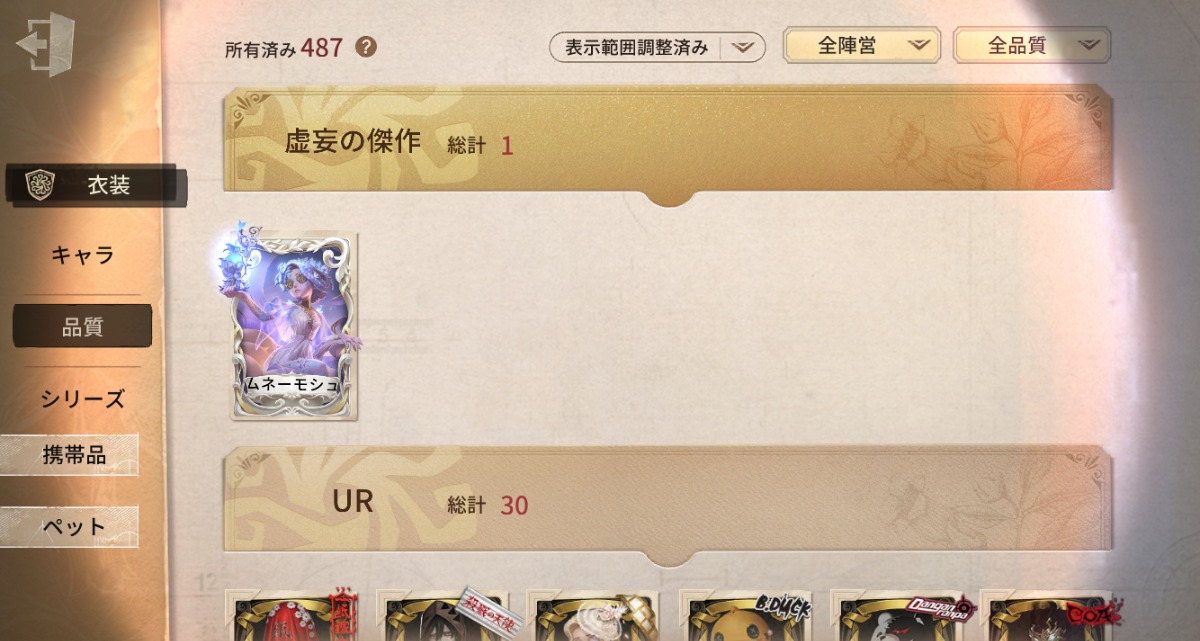Open the ムネーモシュ costume card
This screenshot has height=641, width=1200.
[293, 326]
